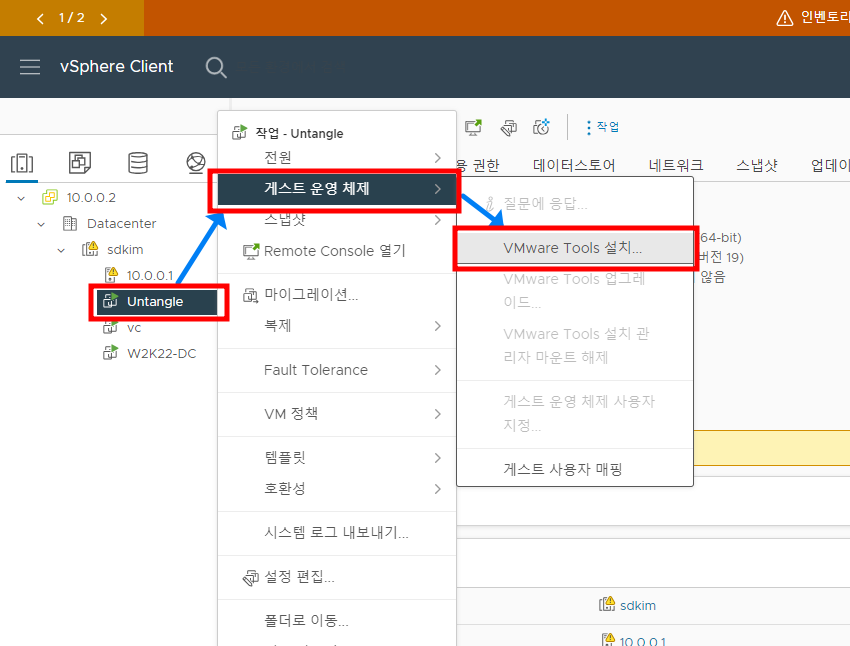The height and width of the screenshot is (646, 850).
Task: Click the search magnifier icon
Action: (216, 67)
